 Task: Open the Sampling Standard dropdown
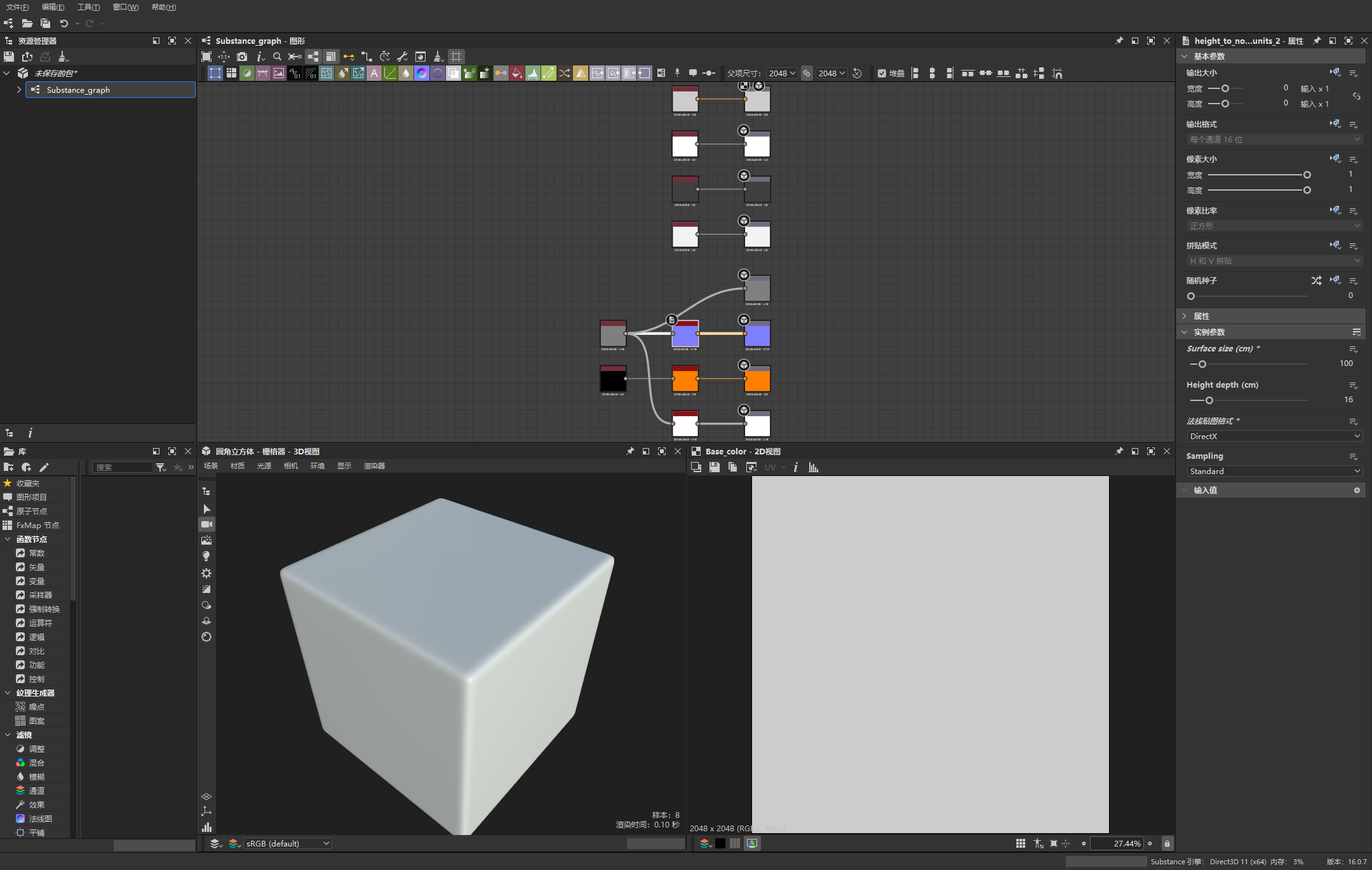(1274, 471)
